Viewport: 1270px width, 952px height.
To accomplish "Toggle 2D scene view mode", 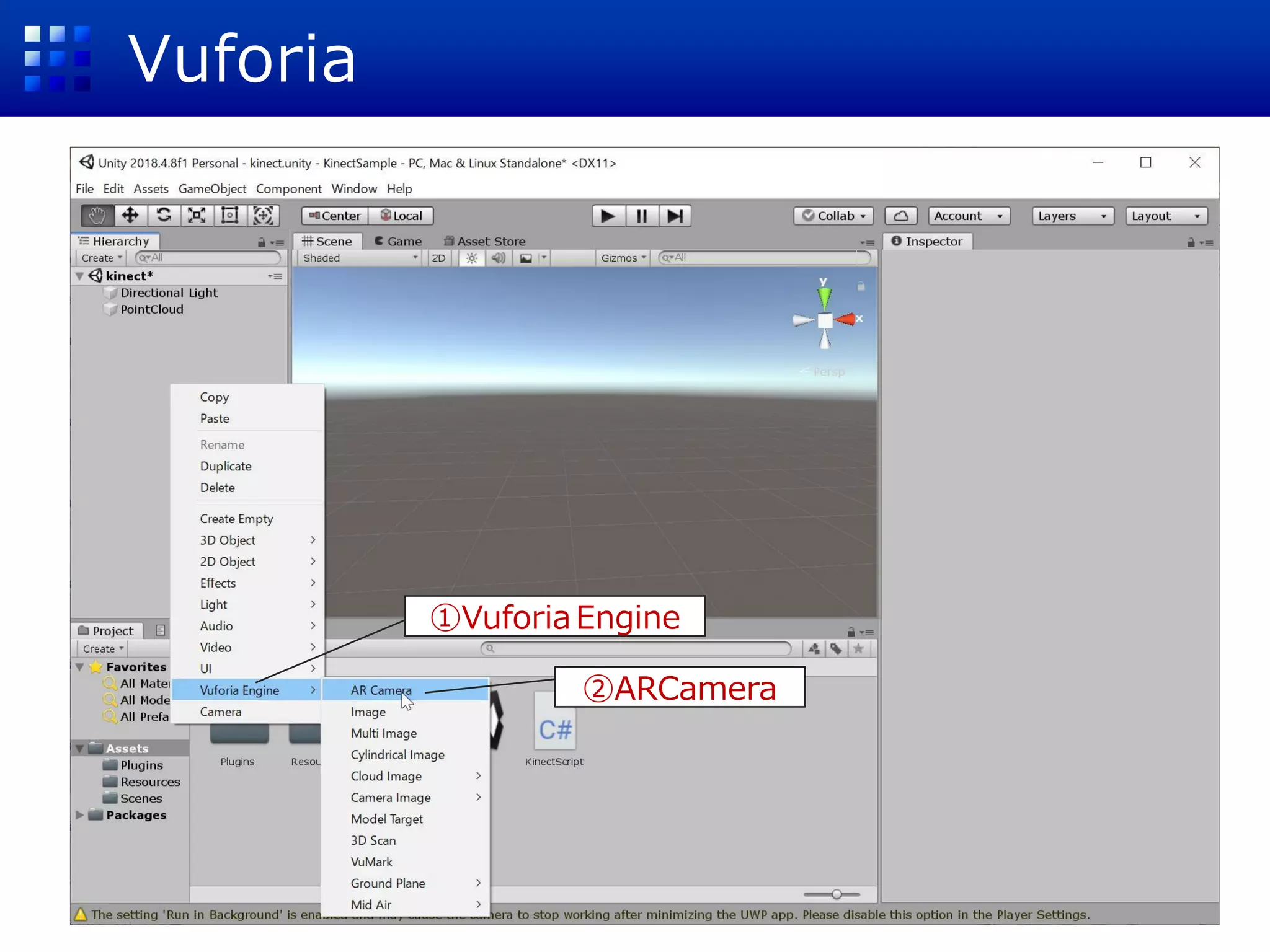I will (x=438, y=258).
